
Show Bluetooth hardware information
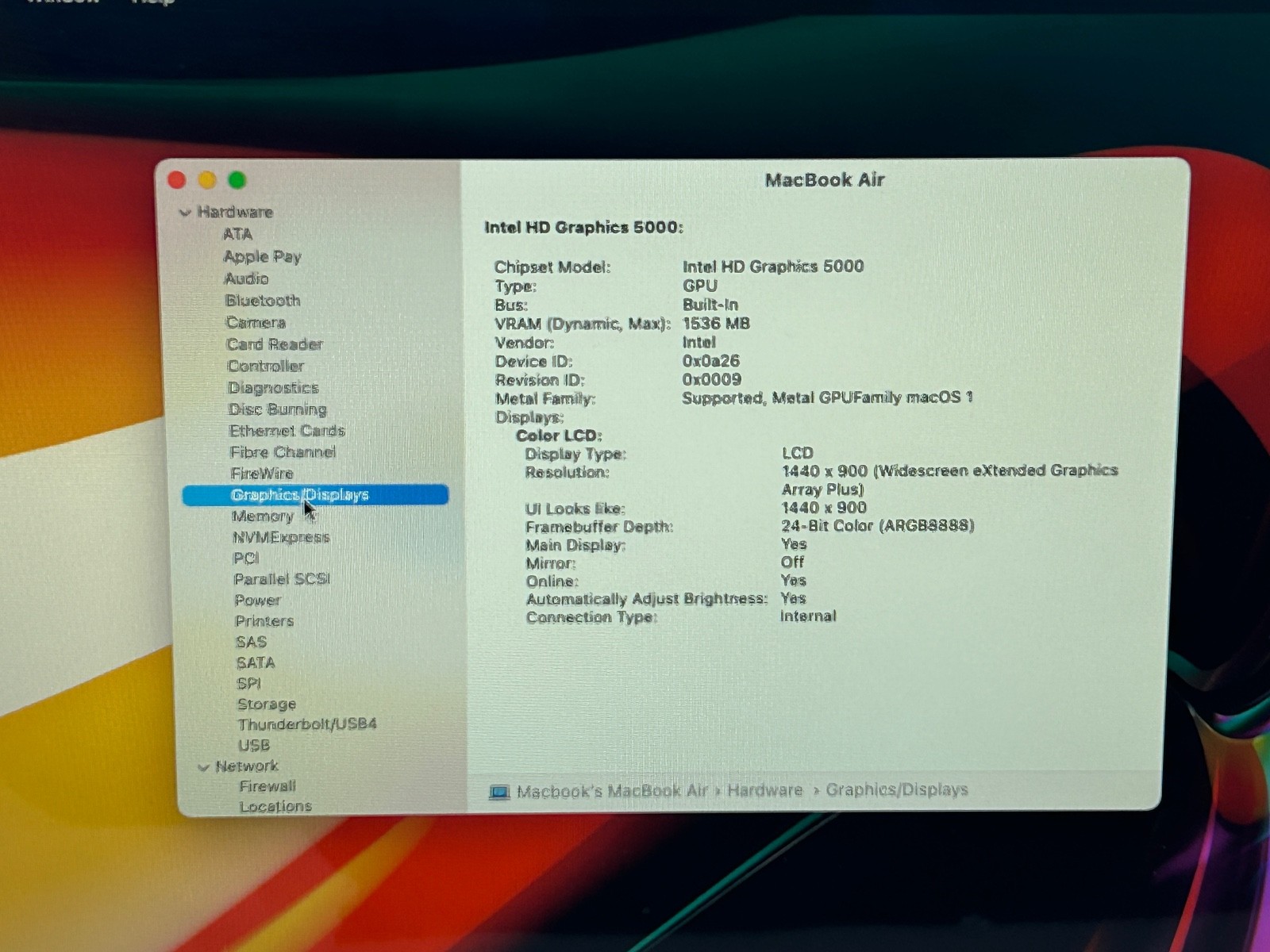[x=263, y=301]
